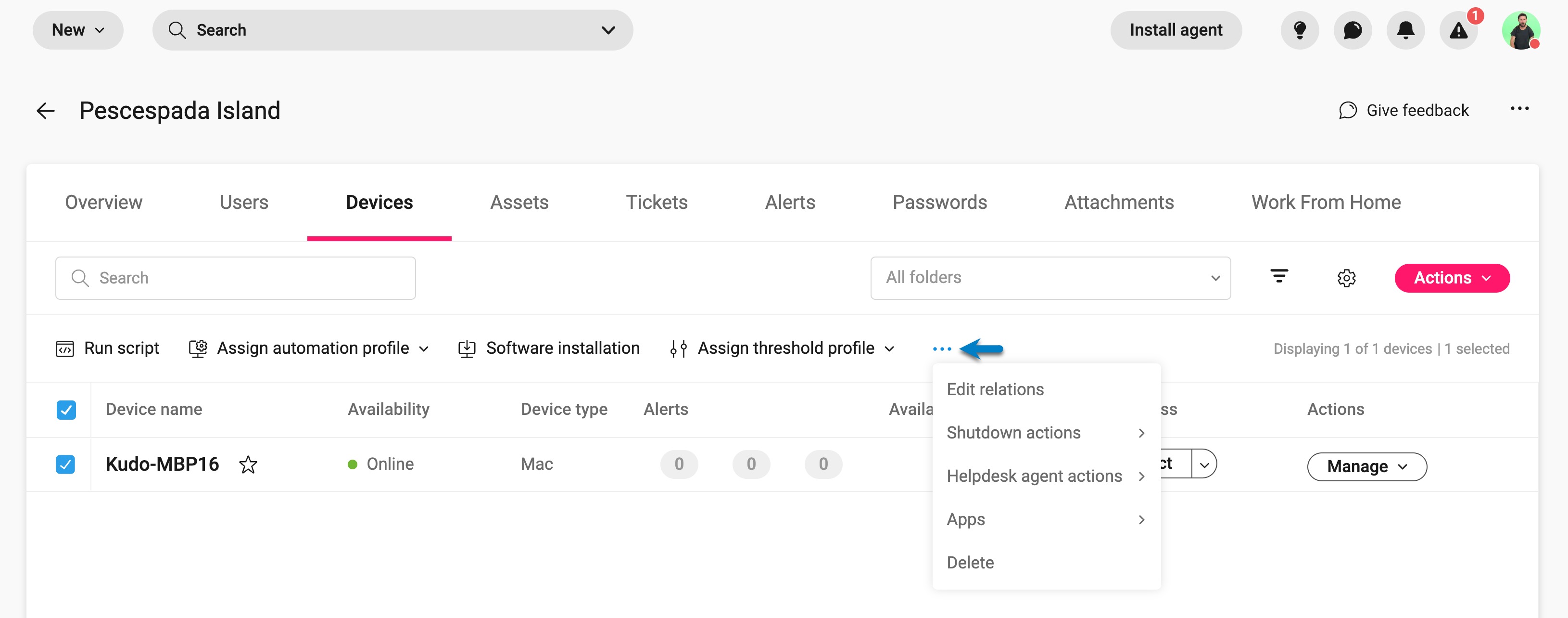Click the lightbulb tips icon
The image size is (1568, 618).
(x=1300, y=30)
